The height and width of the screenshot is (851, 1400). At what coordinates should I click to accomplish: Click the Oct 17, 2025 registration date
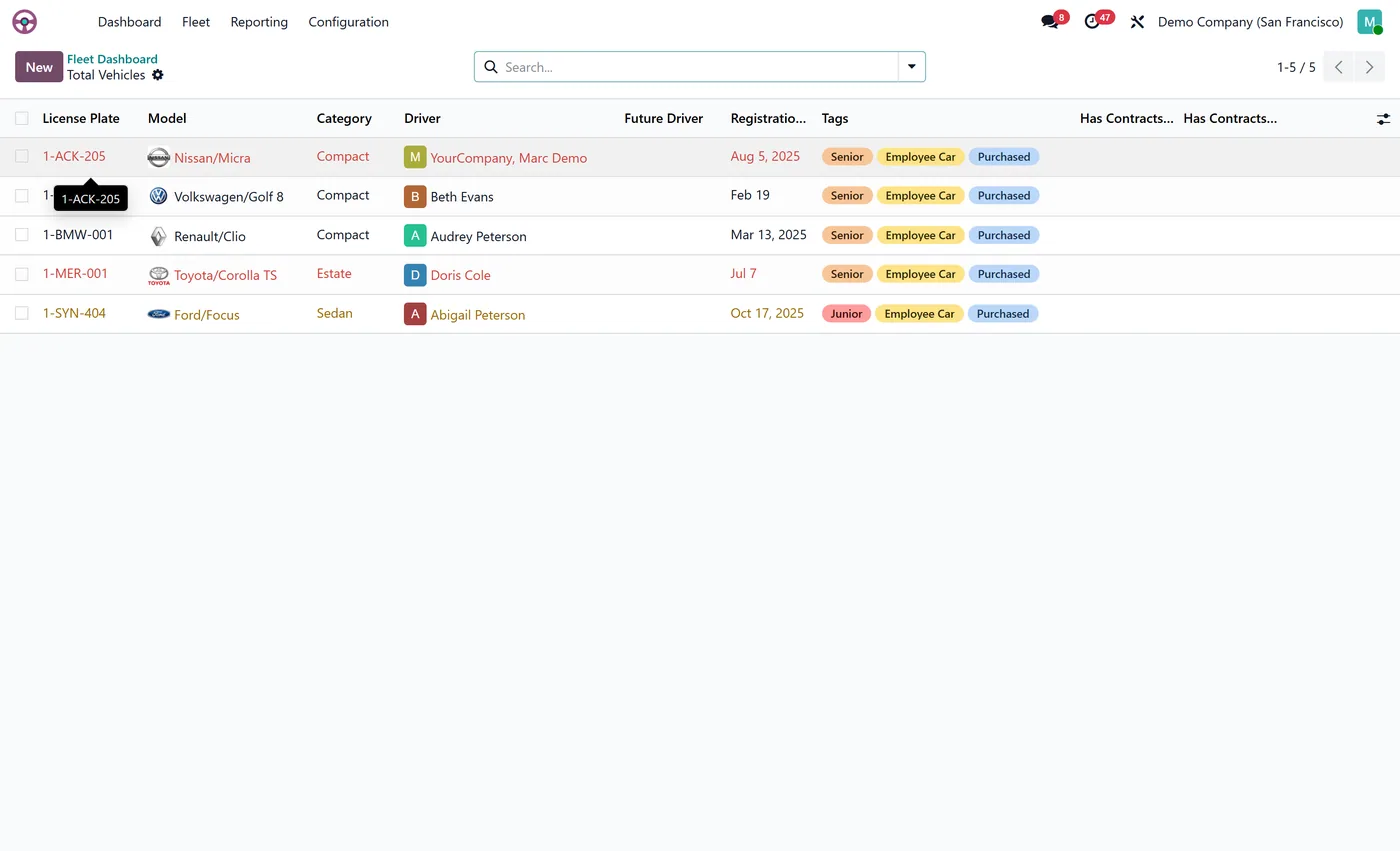tap(767, 313)
